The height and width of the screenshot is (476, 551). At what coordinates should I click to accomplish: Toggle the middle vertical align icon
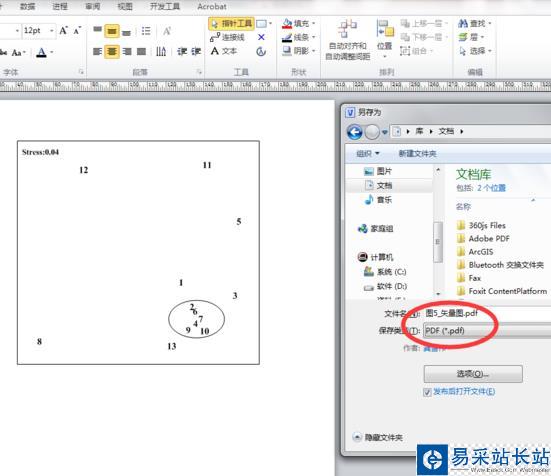point(112,31)
